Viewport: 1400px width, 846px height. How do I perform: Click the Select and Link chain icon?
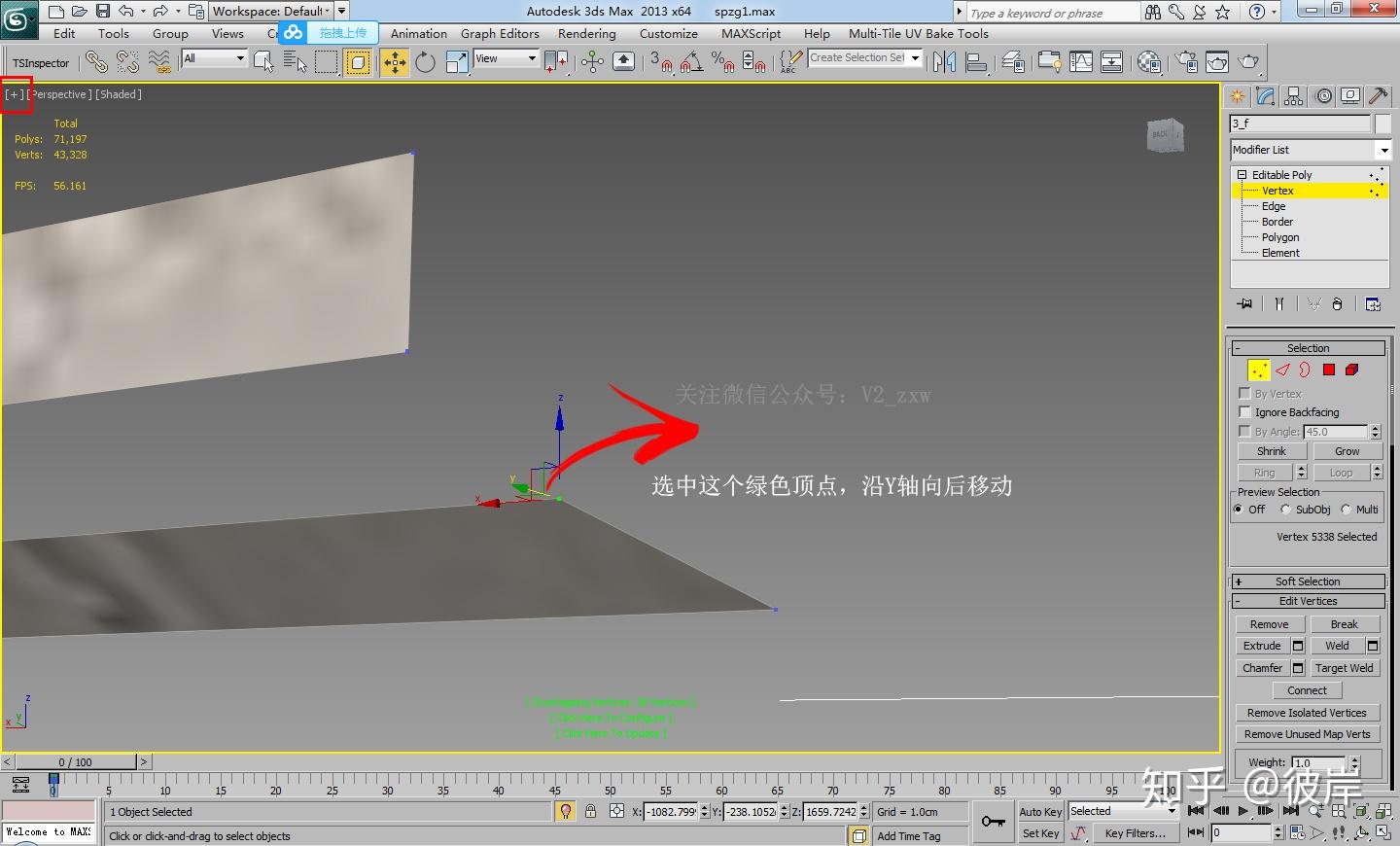[x=95, y=62]
